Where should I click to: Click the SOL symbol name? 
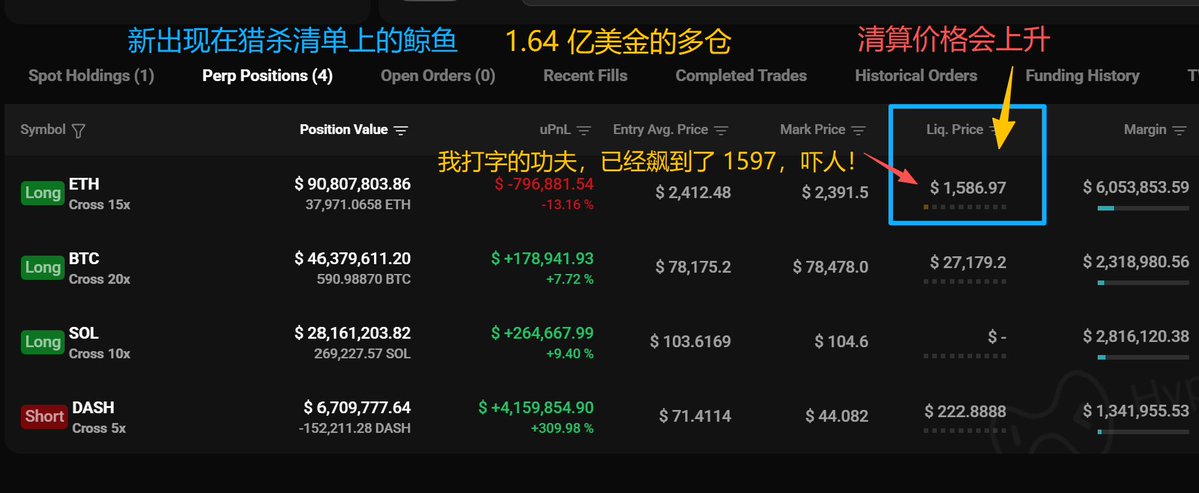pyautogui.click(x=83, y=333)
